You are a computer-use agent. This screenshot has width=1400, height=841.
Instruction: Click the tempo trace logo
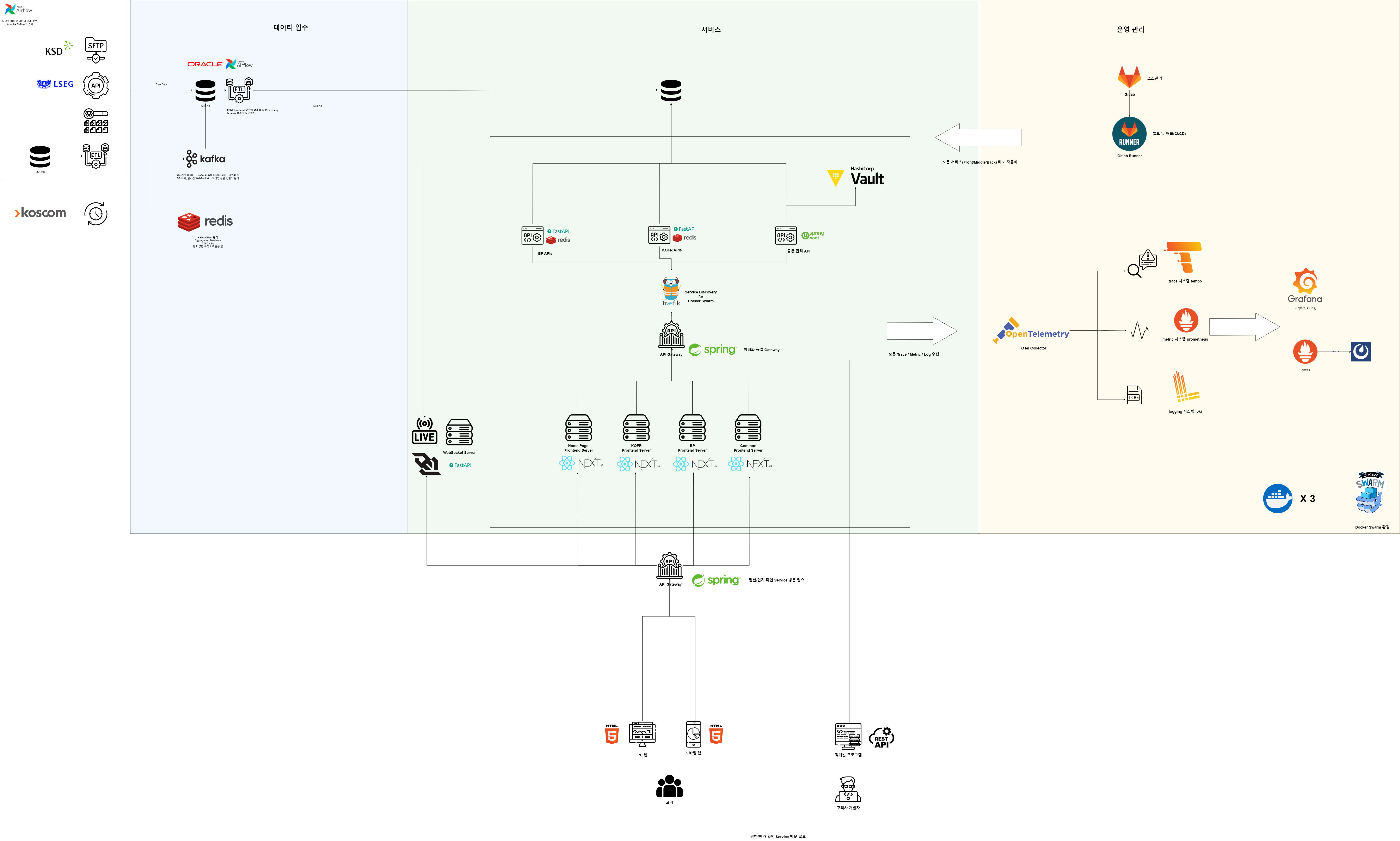click(1183, 257)
